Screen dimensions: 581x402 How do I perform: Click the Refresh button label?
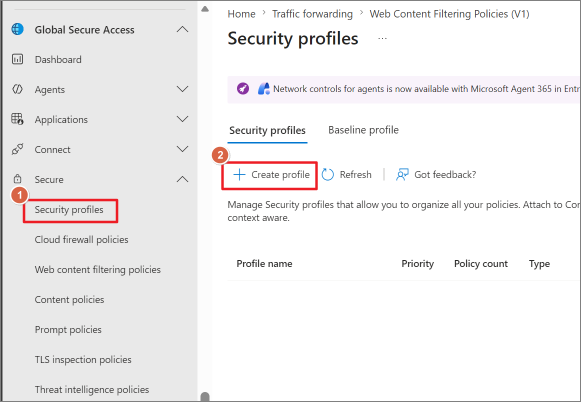click(x=355, y=175)
